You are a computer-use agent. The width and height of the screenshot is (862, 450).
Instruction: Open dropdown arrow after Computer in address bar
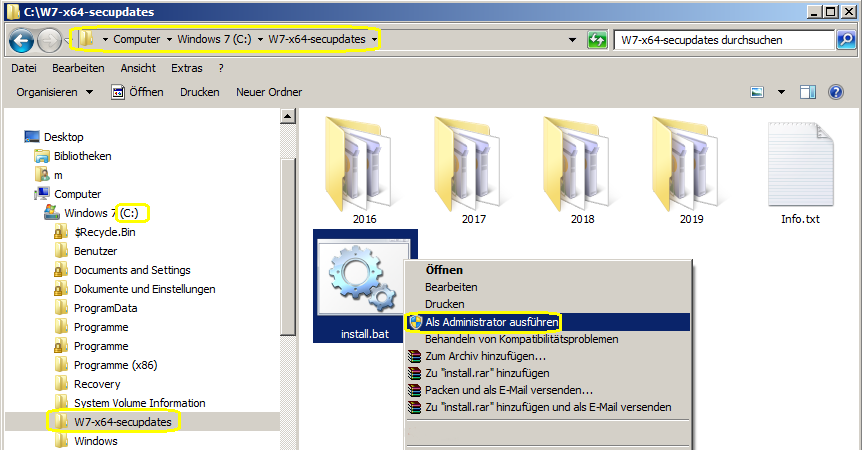click(x=169, y=40)
